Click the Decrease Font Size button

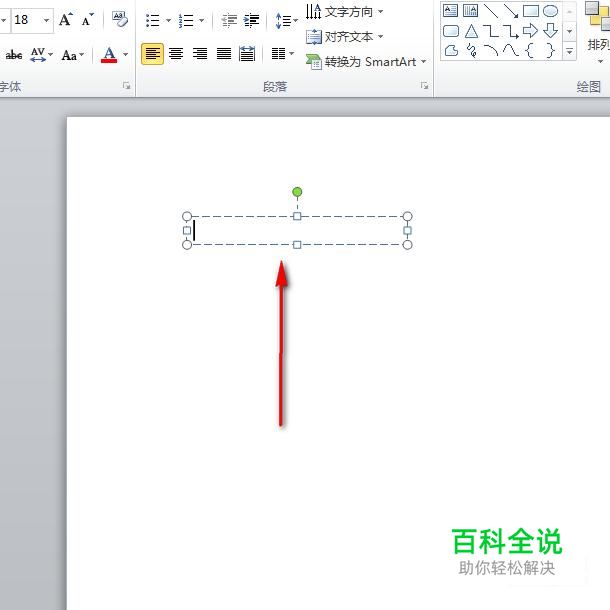pos(87,19)
